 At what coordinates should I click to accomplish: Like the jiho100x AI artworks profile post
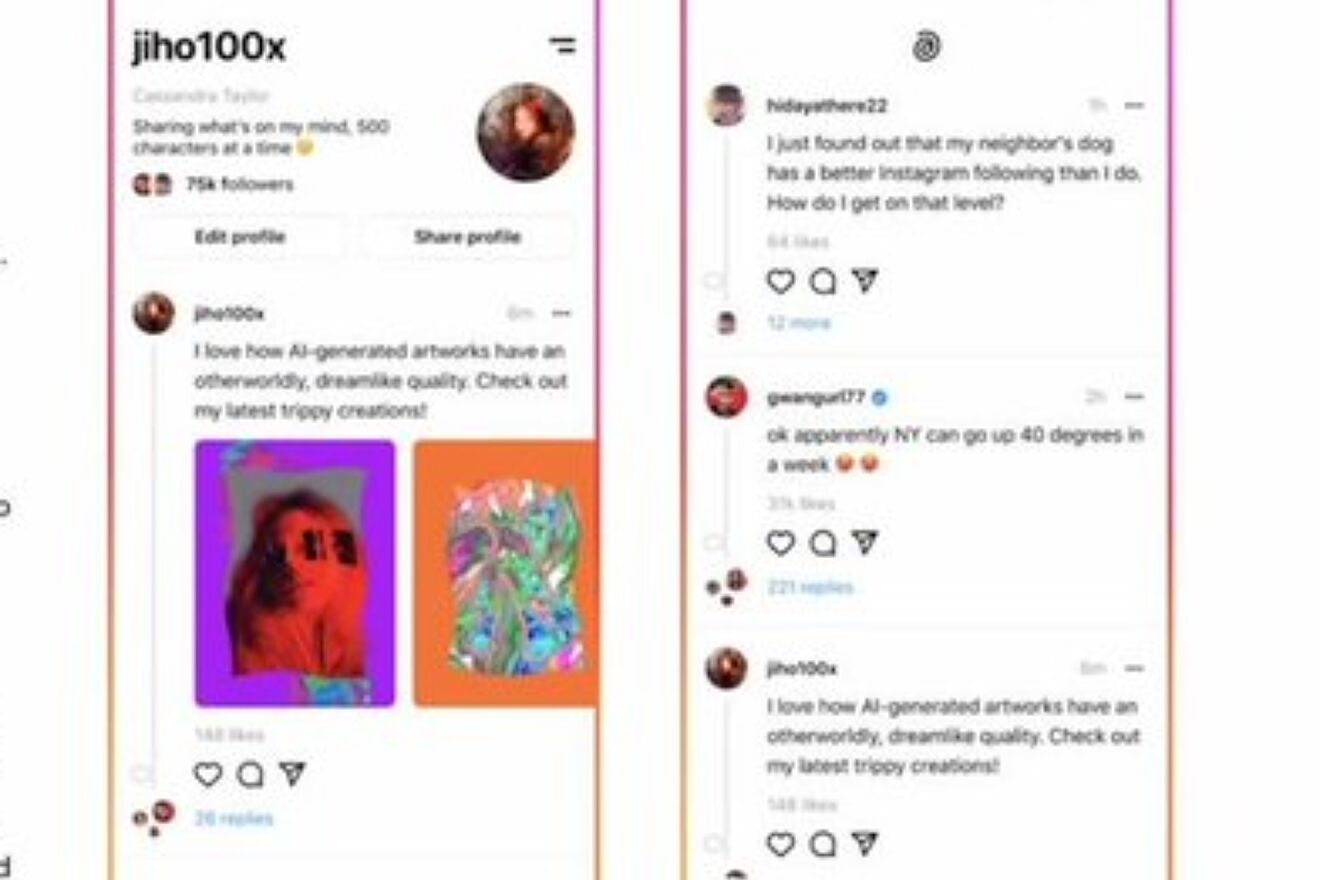pyautogui.click(x=208, y=774)
